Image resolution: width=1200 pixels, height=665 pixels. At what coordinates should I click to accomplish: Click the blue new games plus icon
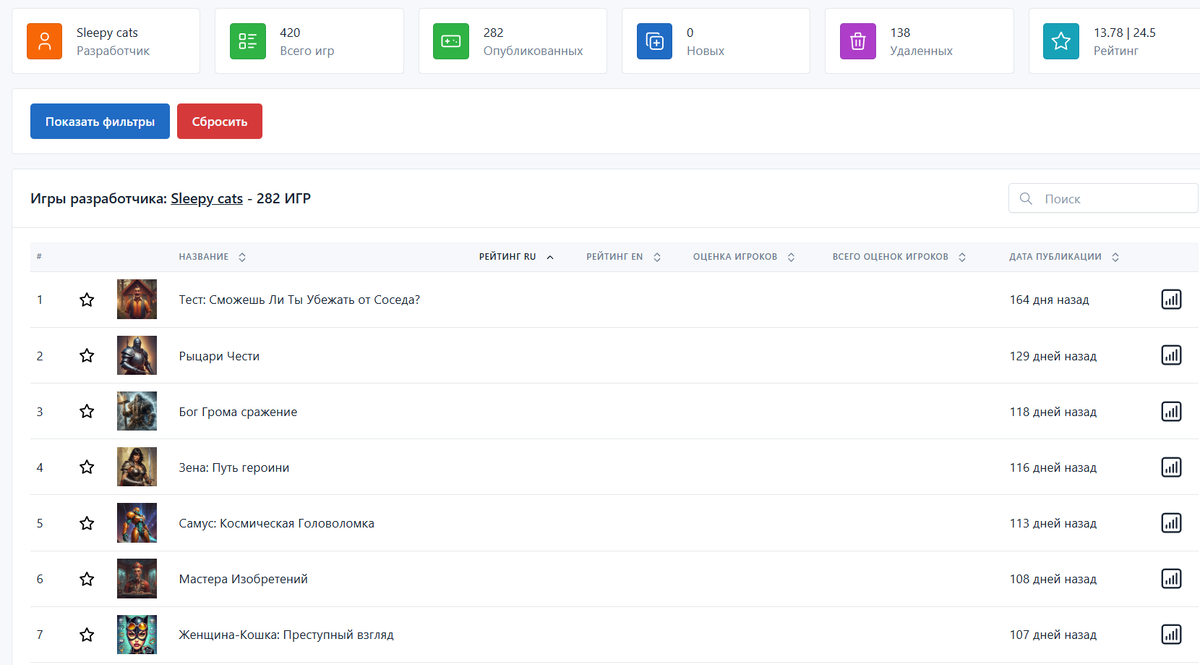[654, 41]
